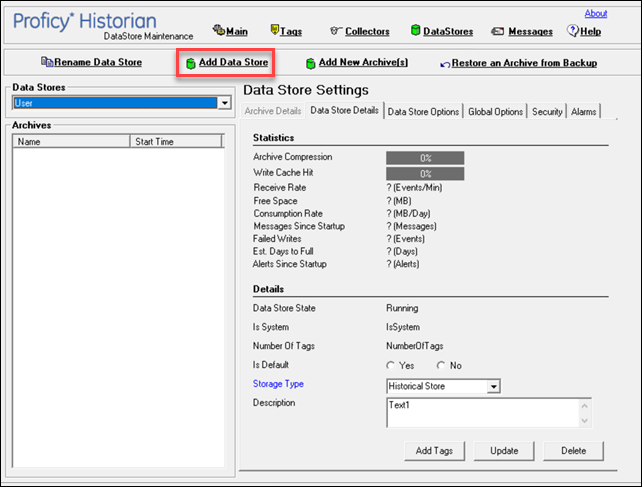Click Add Data Store link

[233, 62]
